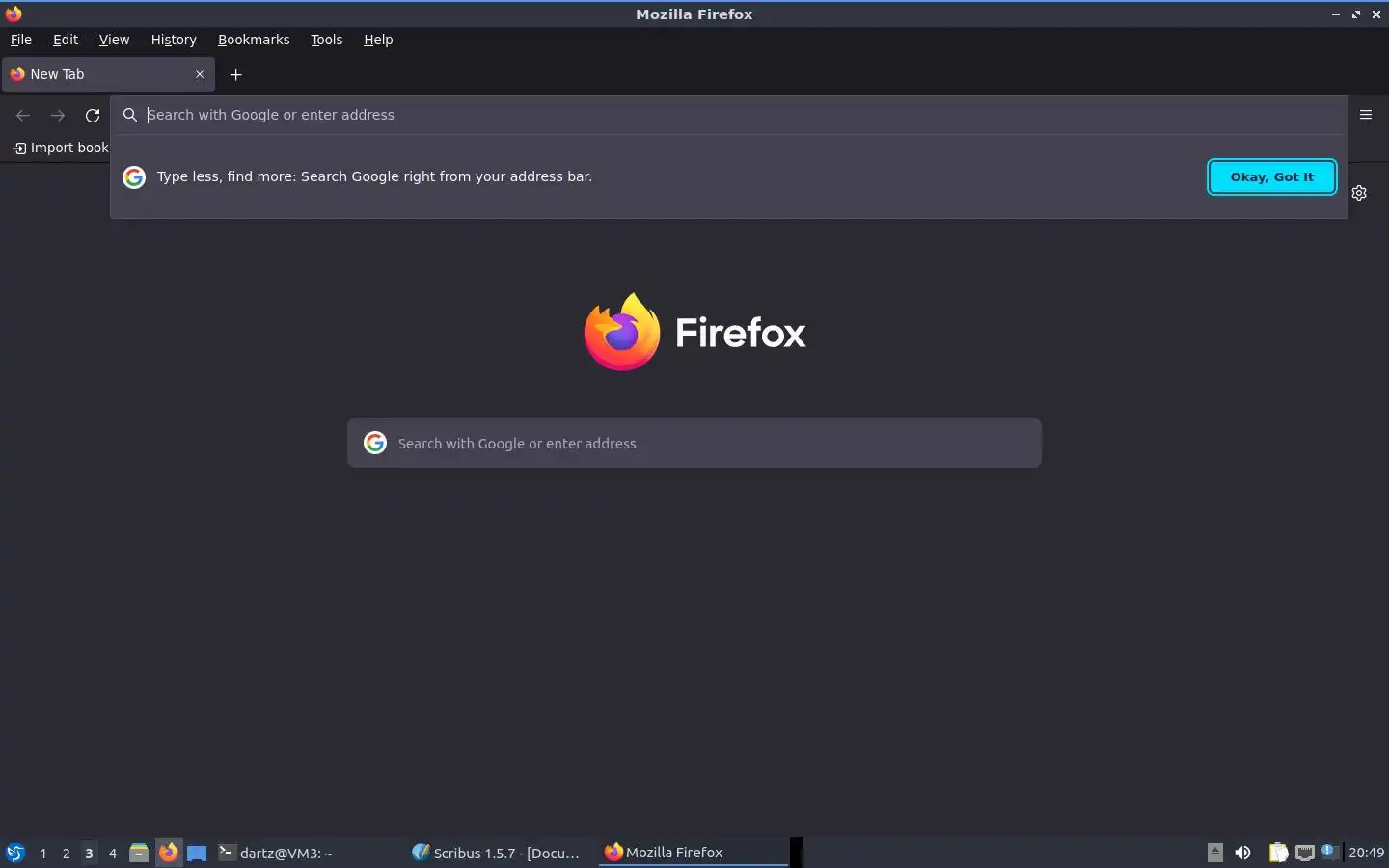Open the Tools menu
The image size is (1389, 868).
tap(327, 40)
